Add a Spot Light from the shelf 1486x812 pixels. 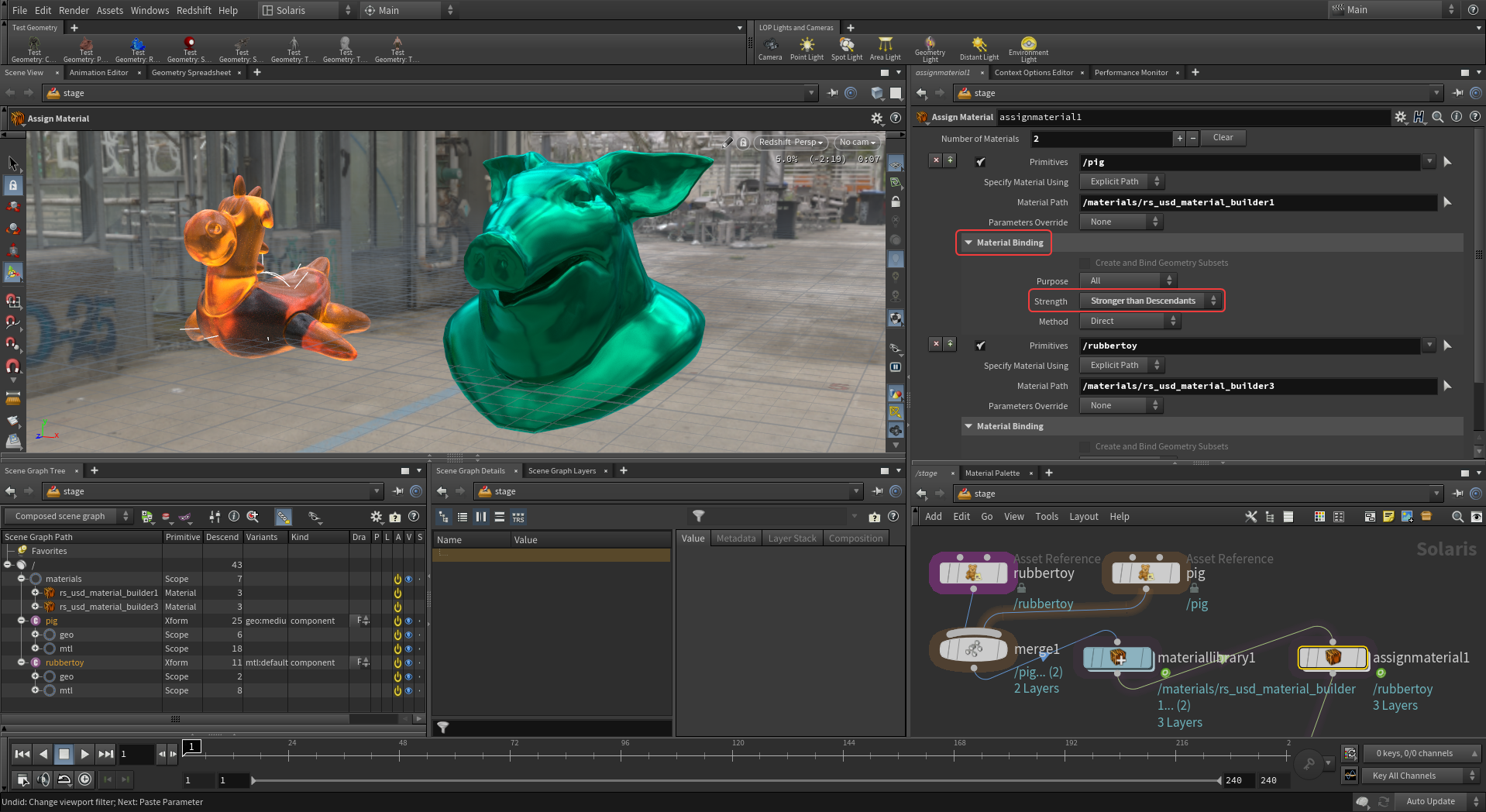click(x=846, y=48)
